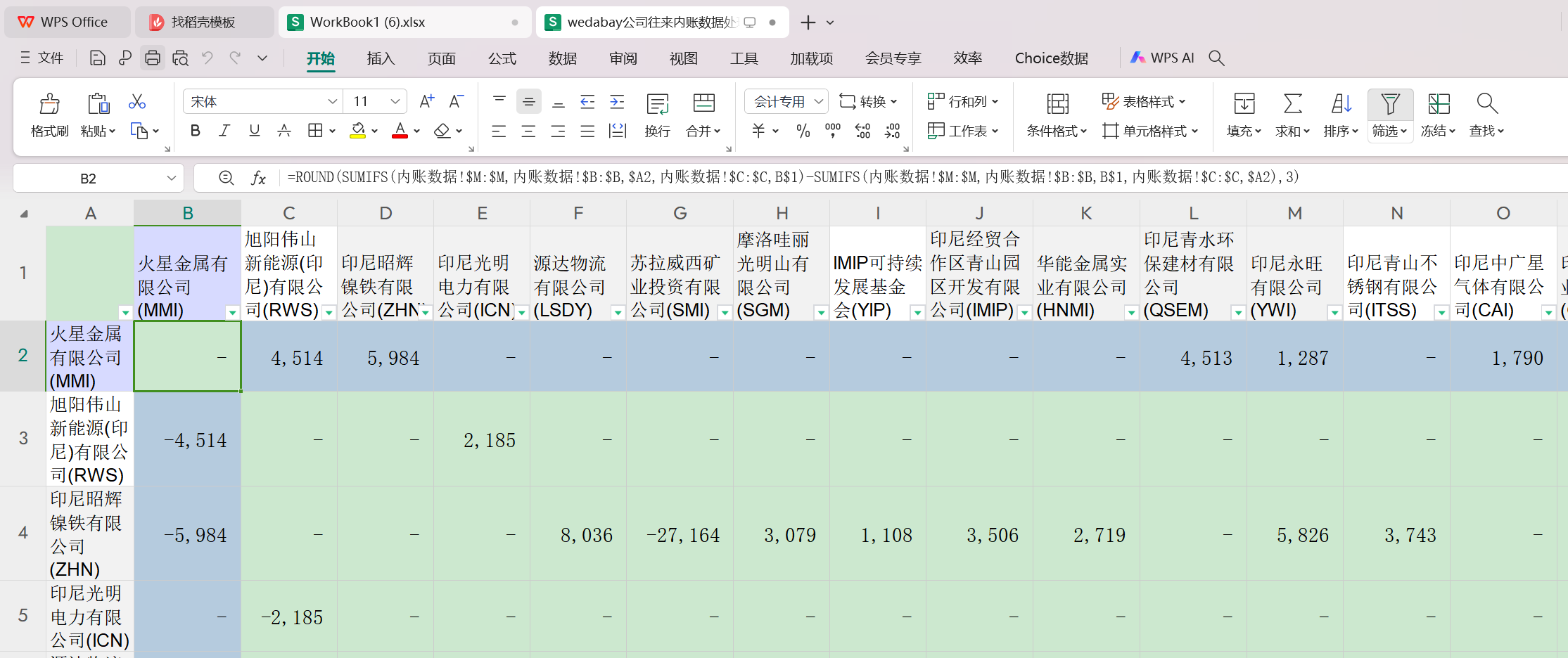Open the 开始 (Home) ribbon tab
Image resolution: width=1568 pixels, height=658 pixels.
tap(321, 58)
